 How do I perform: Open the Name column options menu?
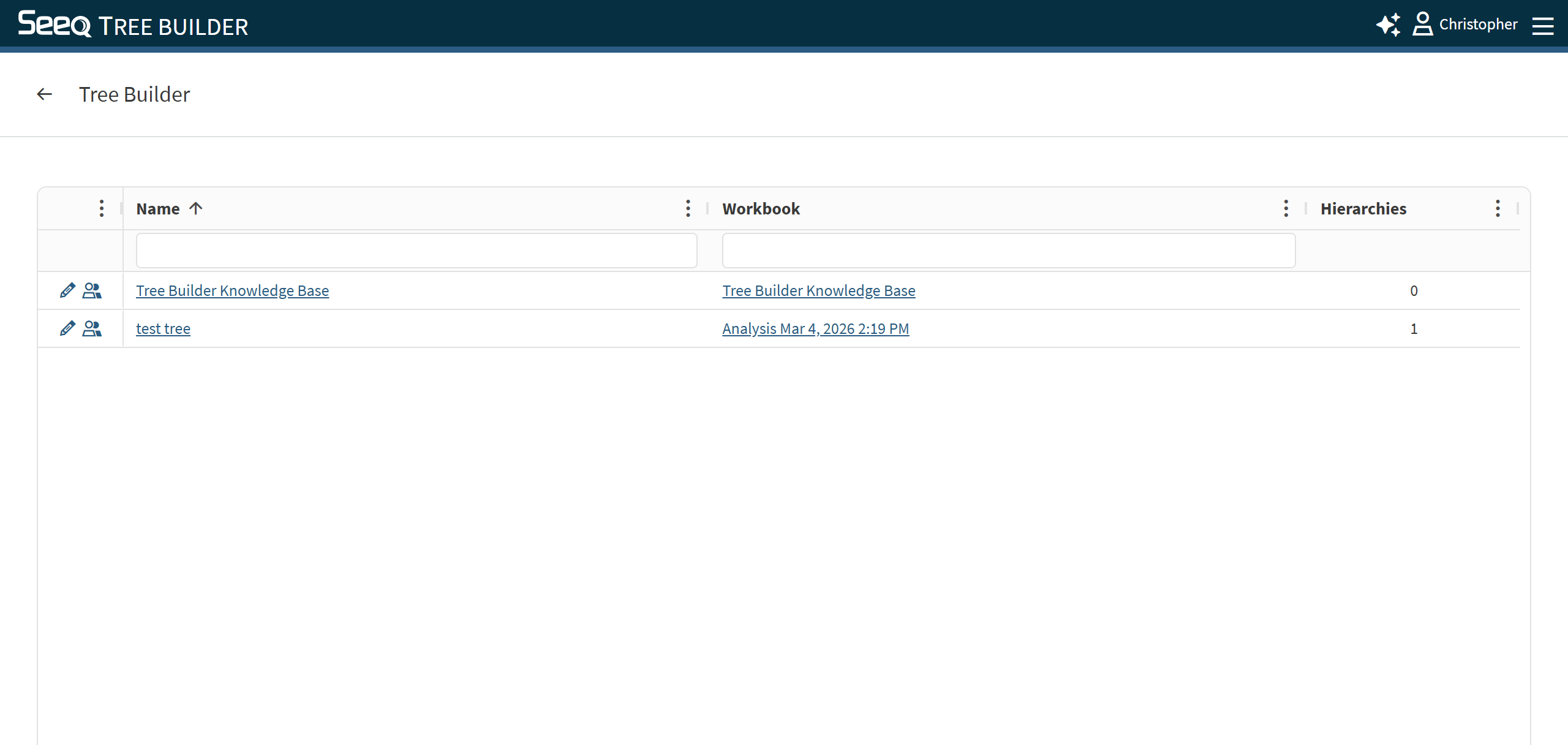coord(688,208)
